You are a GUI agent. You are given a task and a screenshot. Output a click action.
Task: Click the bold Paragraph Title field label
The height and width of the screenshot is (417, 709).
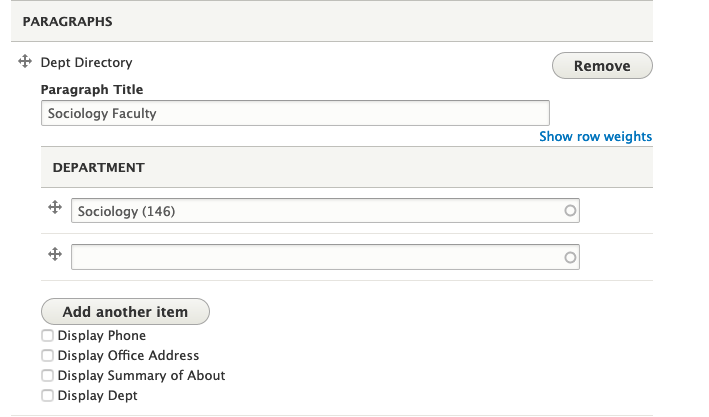(91, 90)
